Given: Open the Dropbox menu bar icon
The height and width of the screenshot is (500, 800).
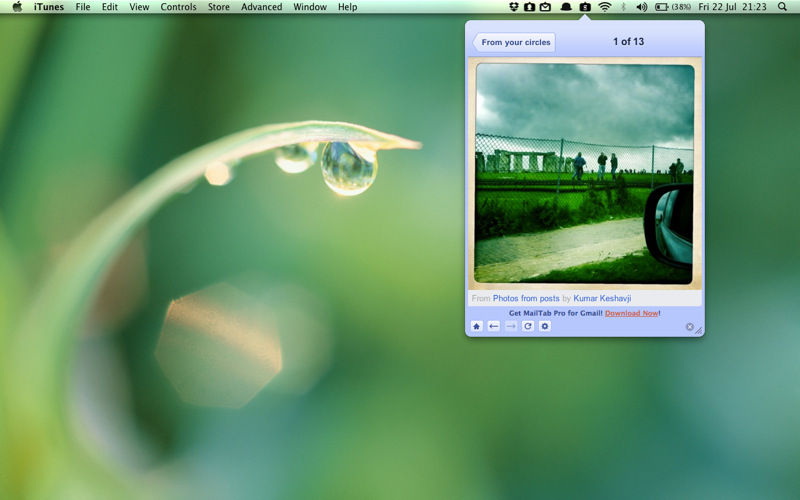Looking at the screenshot, I should [514, 7].
